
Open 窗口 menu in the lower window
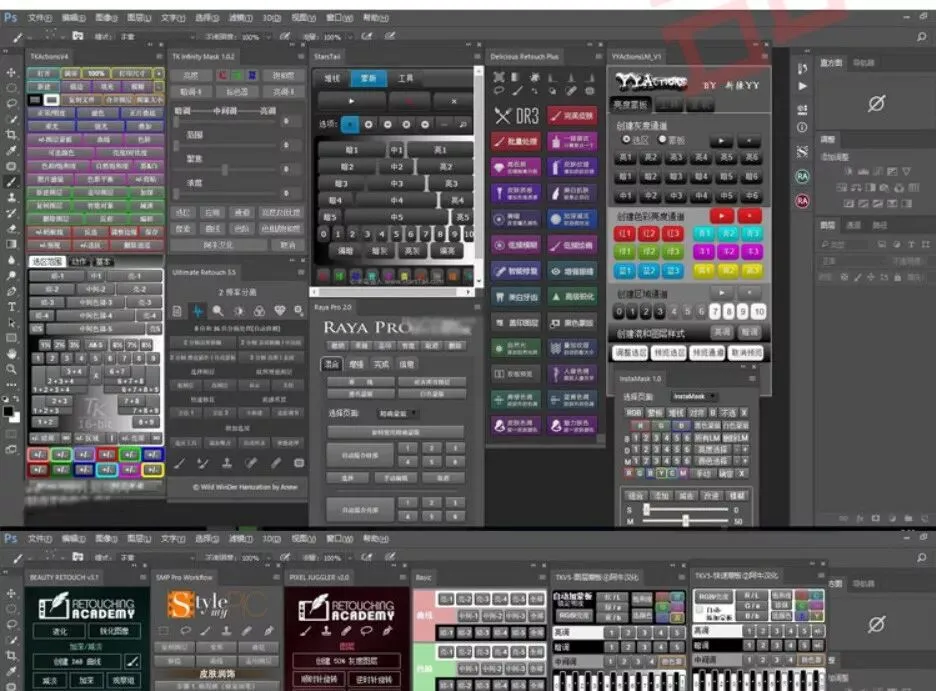(339, 538)
